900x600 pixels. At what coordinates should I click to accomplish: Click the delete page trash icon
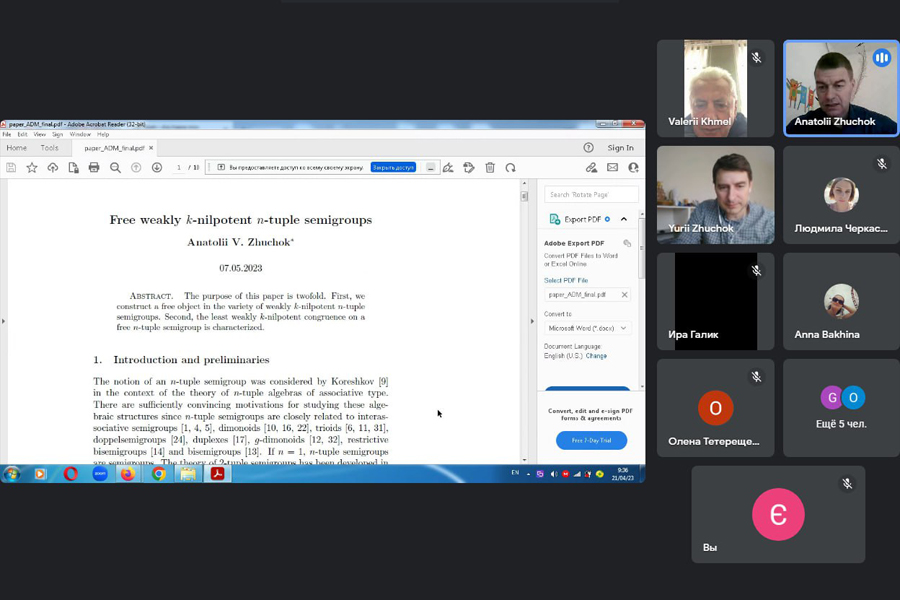490,168
